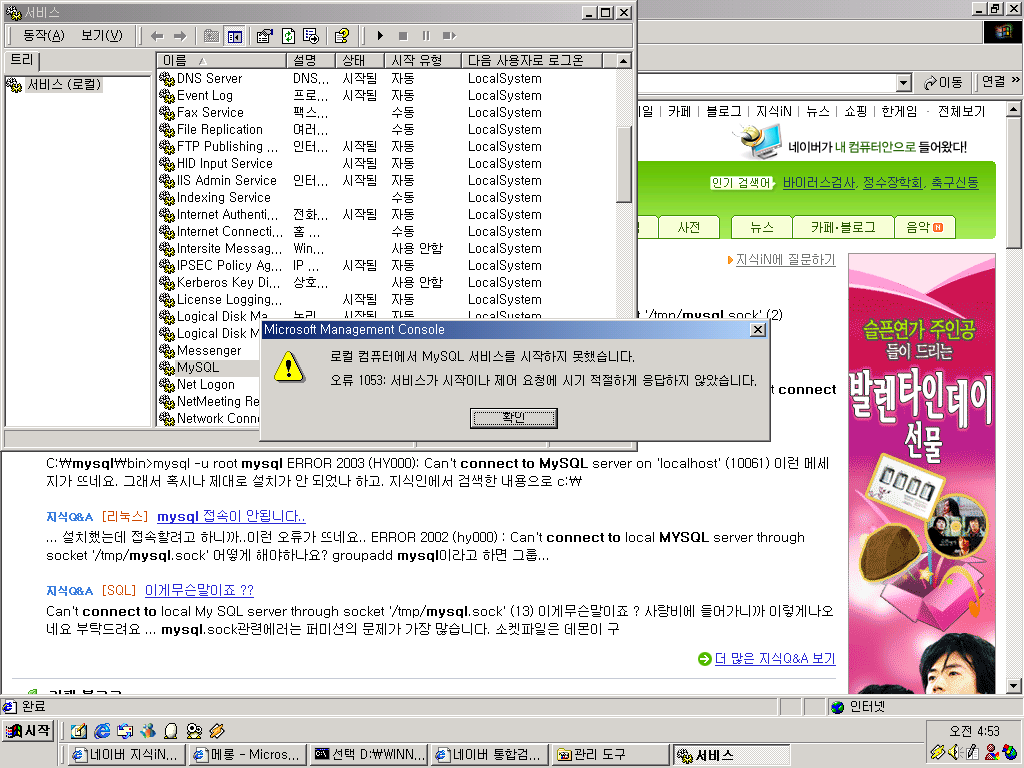Click the Pause Service icon
Viewport: 1024px width, 768px height.
click(x=426, y=36)
